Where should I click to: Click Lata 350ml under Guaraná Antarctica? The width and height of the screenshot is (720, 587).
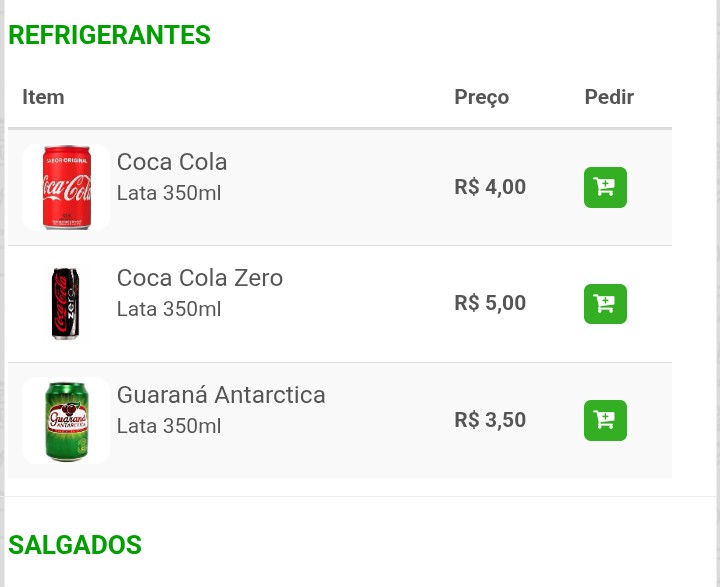(x=169, y=426)
